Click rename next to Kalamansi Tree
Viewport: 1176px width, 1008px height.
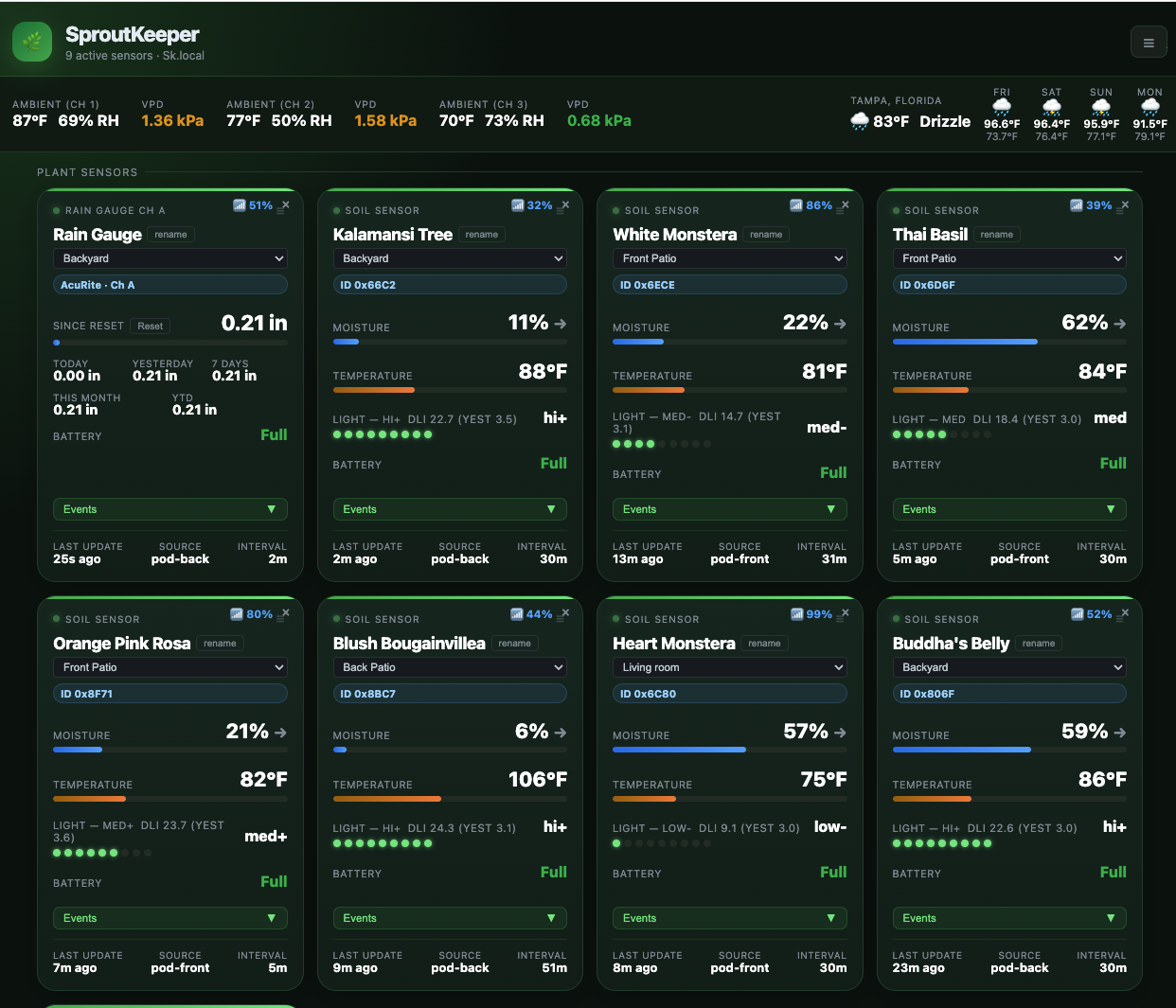click(482, 235)
